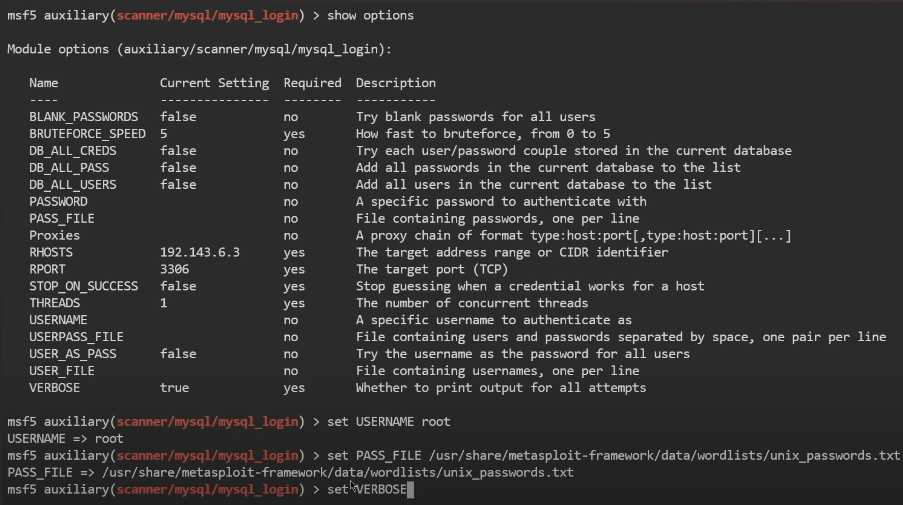Click the 'Module options' heading line
This screenshot has height=505, width=903.
point(200,49)
